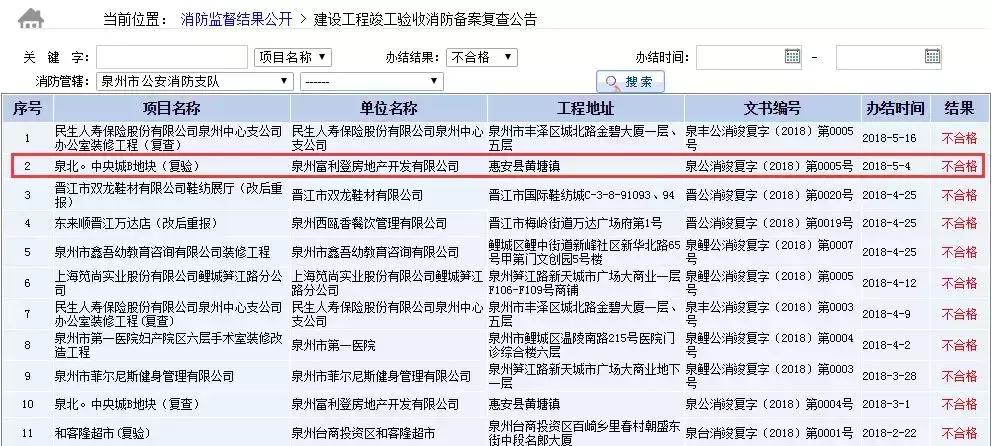Click the 单位名称 column header
The width and height of the screenshot is (992, 446).
tap(388, 108)
